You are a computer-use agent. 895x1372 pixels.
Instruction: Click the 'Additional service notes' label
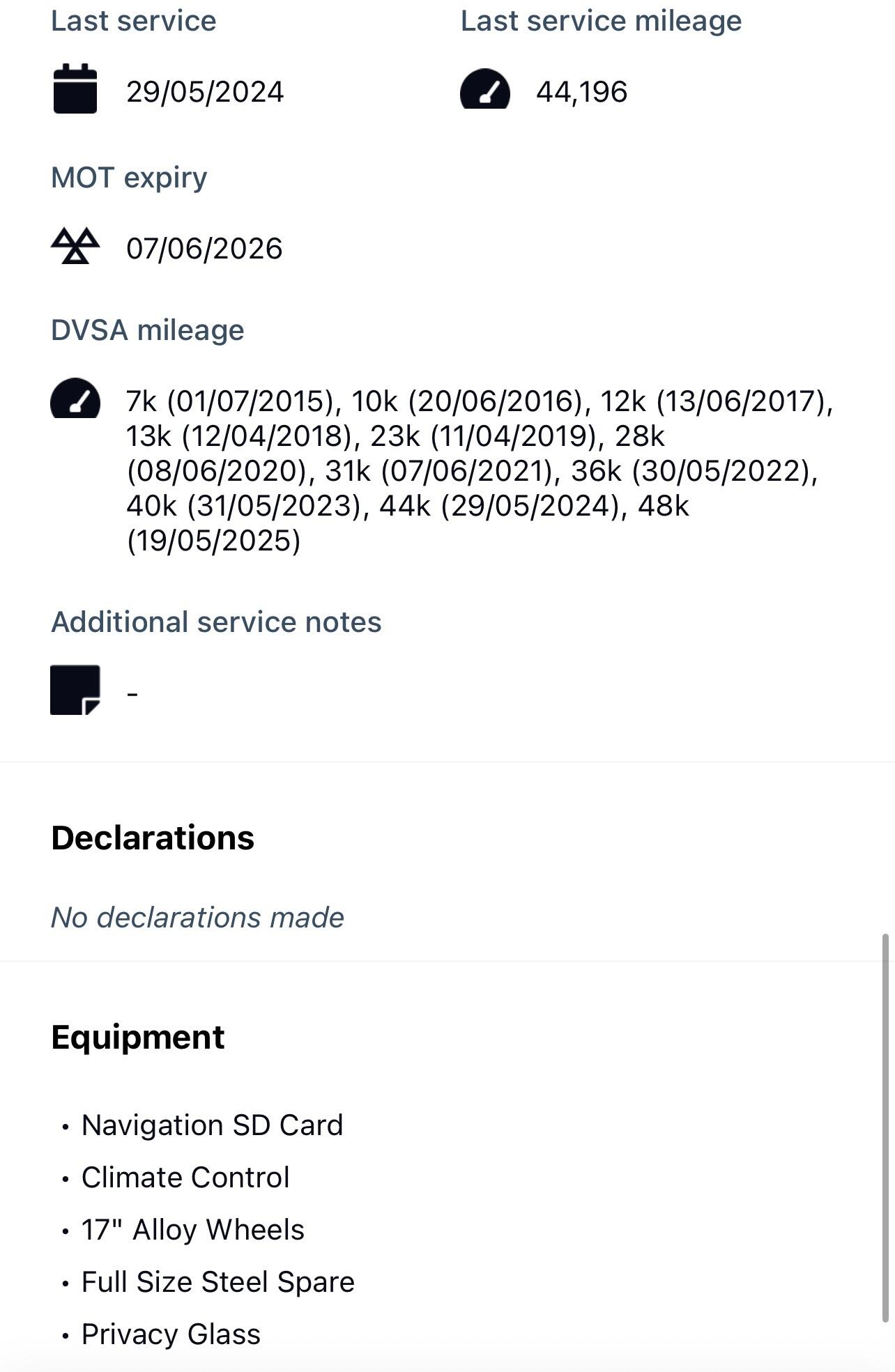[216, 622]
